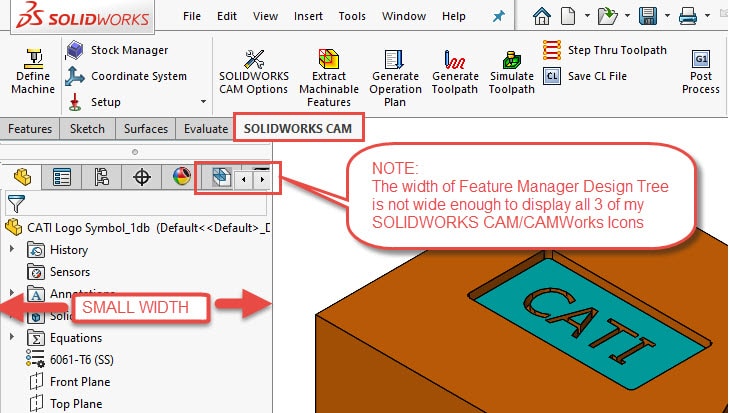Click the Post Process button

click(x=701, y=68)
